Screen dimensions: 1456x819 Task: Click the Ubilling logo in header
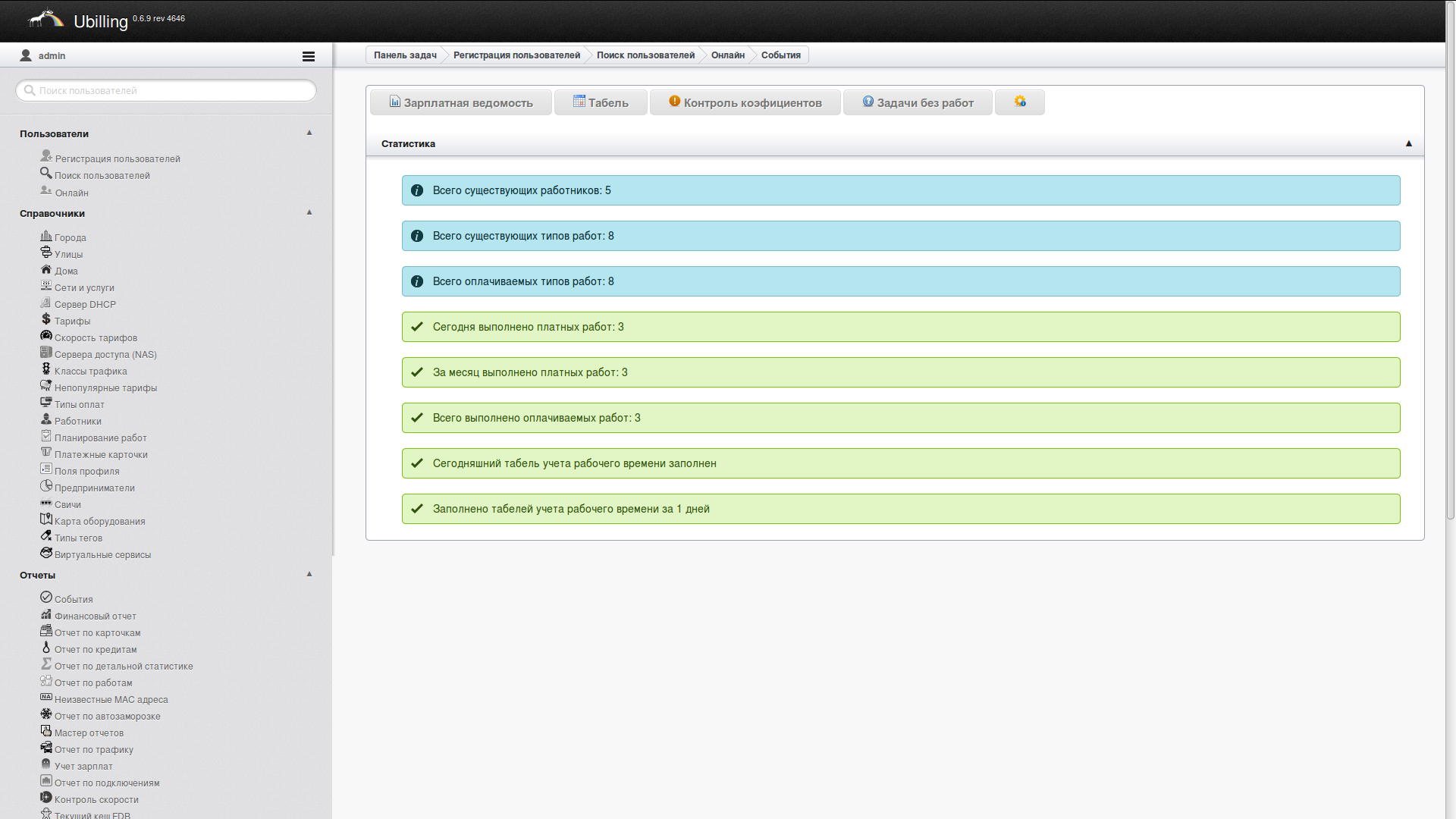coord(47,19)
